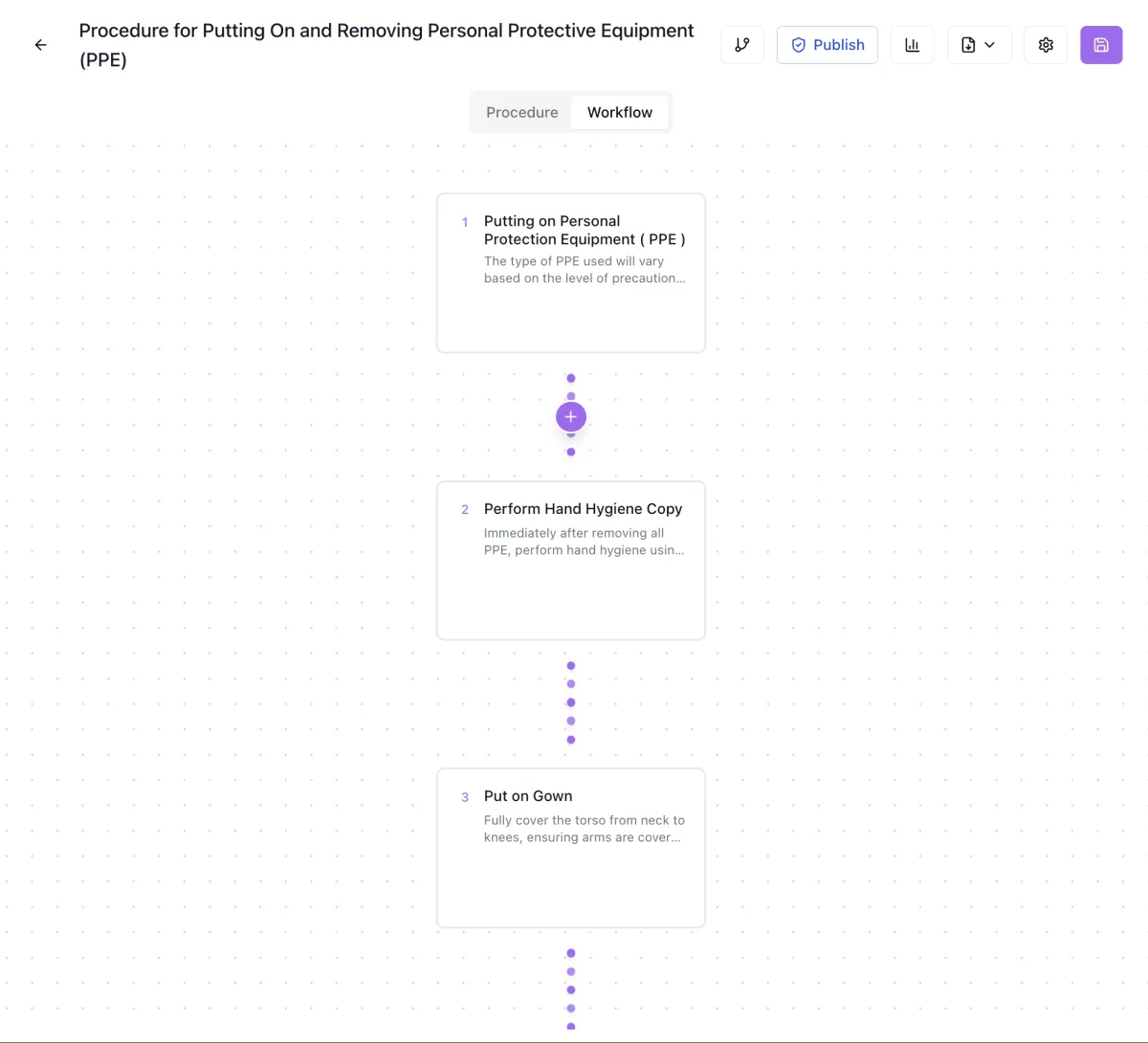Click the back arrow next to the title
This screenshot has width=1148, height=1043.
click(x=40, y=45)
